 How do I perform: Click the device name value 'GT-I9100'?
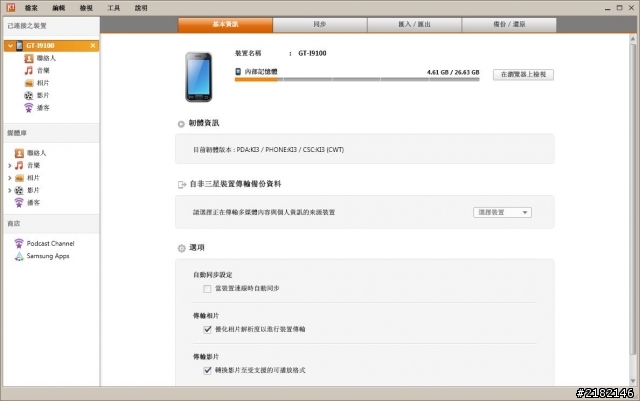[x=312, y=53]
